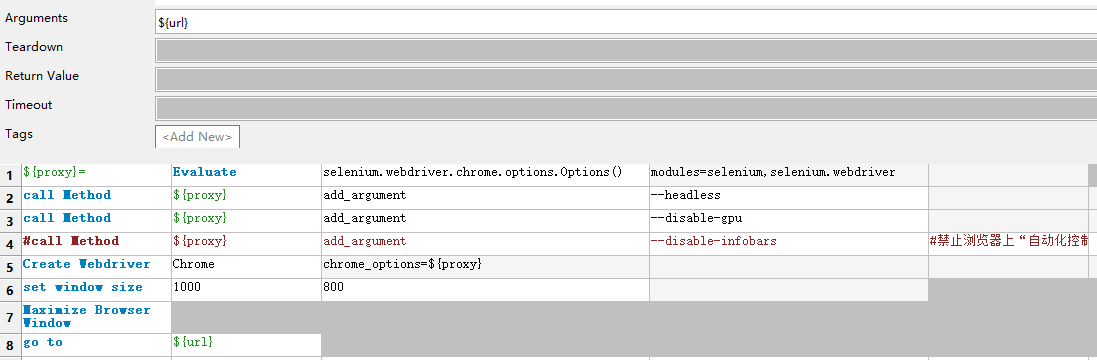The height and width of the screenshot is (360, 1097).
Task: Click the modules=selenium,selenium.webdriver cell
Action: (x=789, y=175)
